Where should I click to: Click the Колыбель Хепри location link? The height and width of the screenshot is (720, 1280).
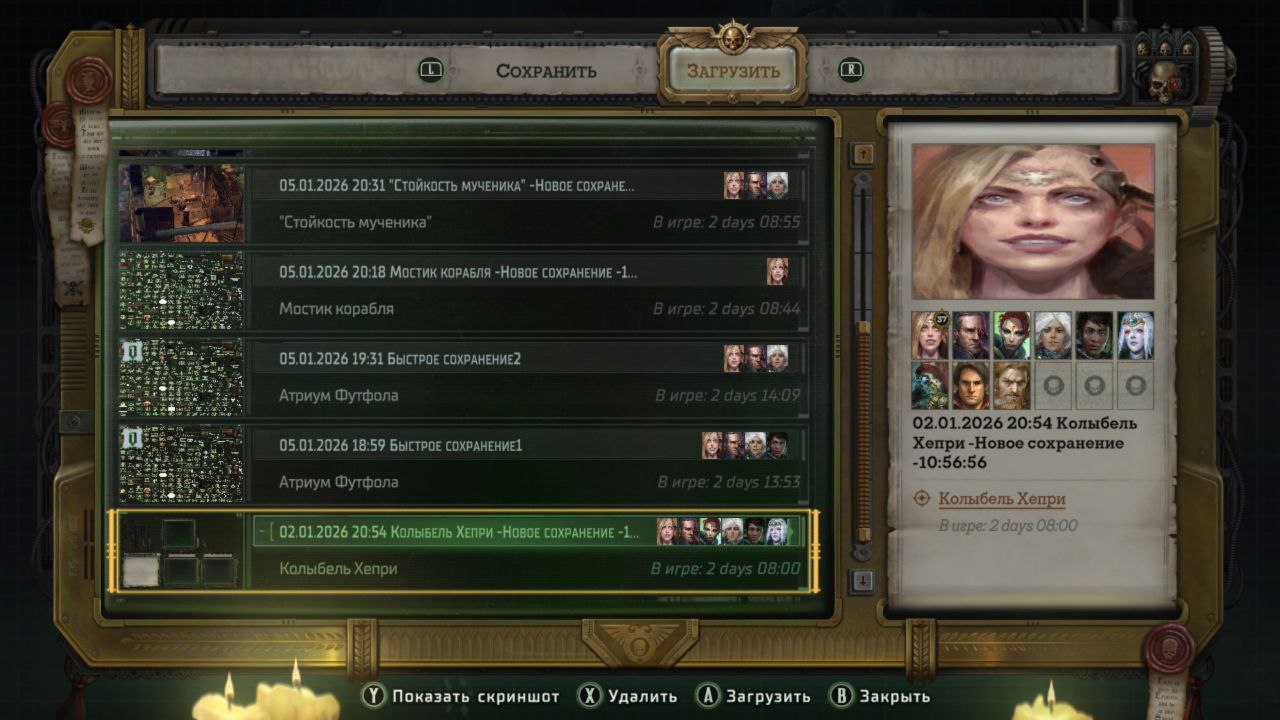point(1002,499)
